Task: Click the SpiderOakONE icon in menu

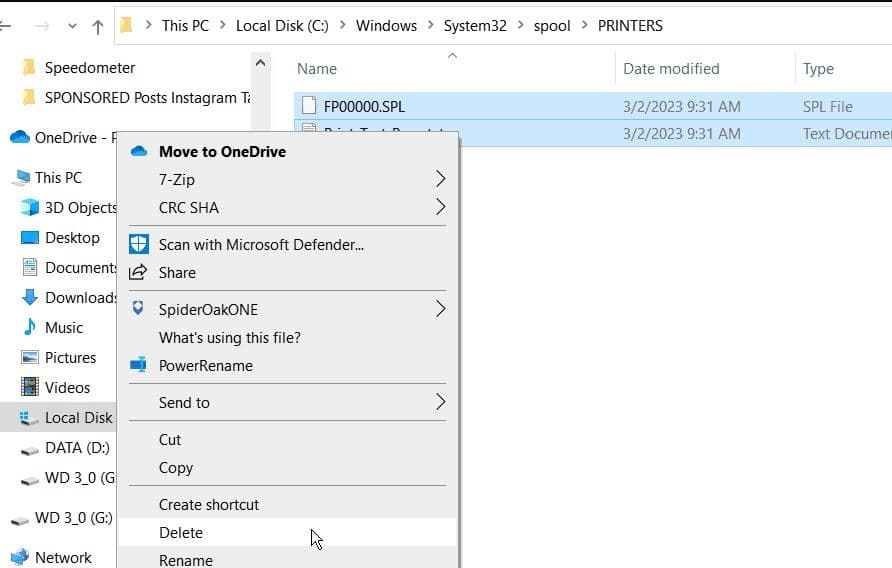Action: pyautogui.click(x=139, y=309)
